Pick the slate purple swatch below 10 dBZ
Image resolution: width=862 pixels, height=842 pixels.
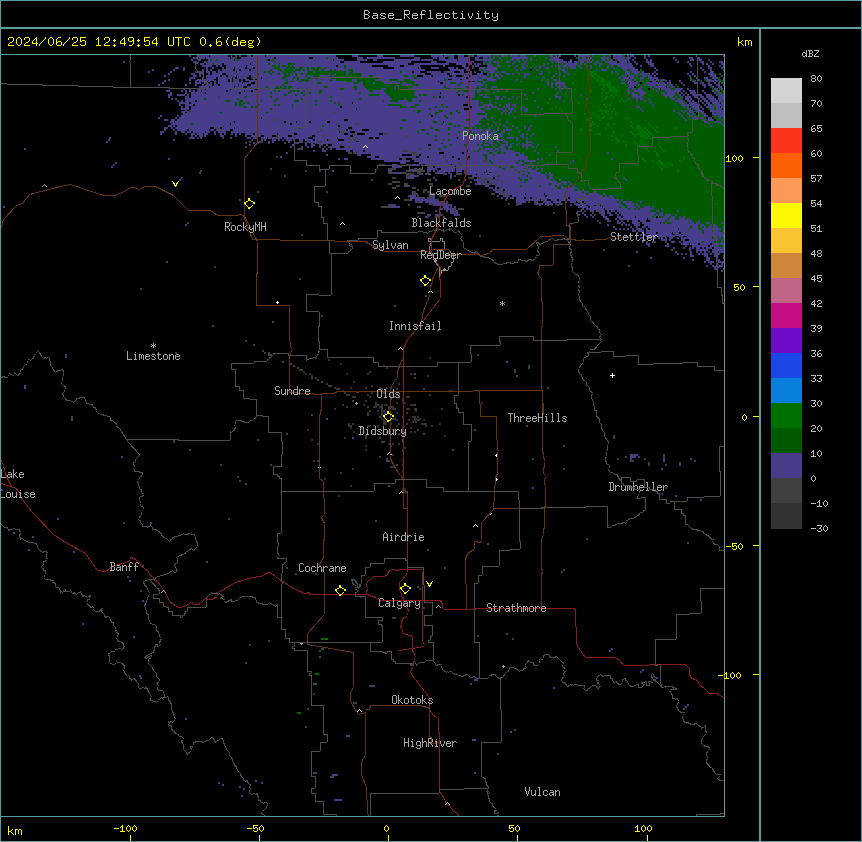click(x=786, y=466)
